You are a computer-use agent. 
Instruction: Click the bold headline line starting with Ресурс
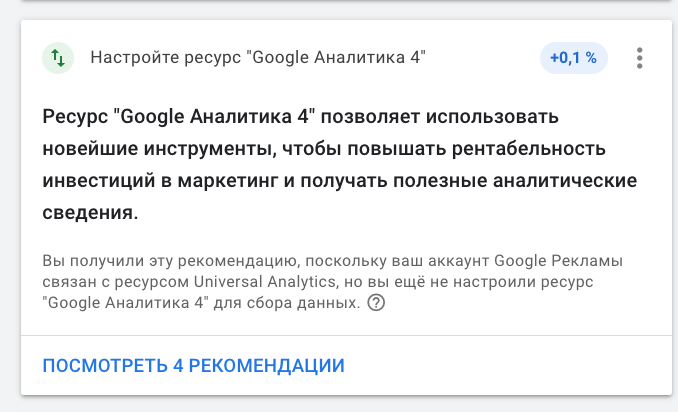point(301,115)
